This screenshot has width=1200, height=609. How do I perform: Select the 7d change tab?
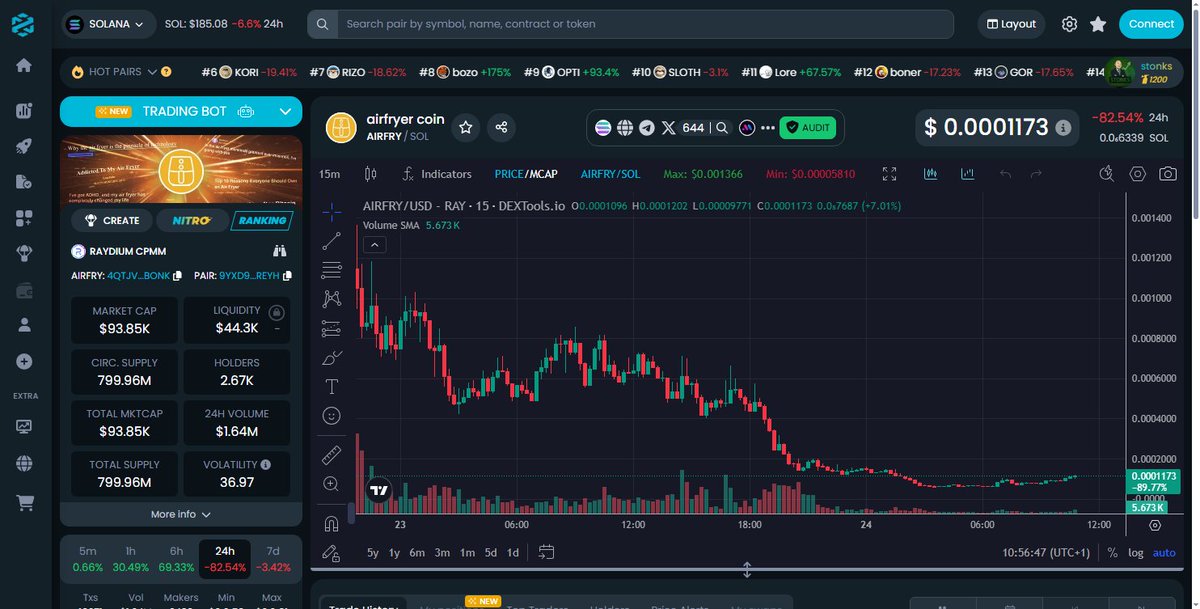tap(273, 559)
